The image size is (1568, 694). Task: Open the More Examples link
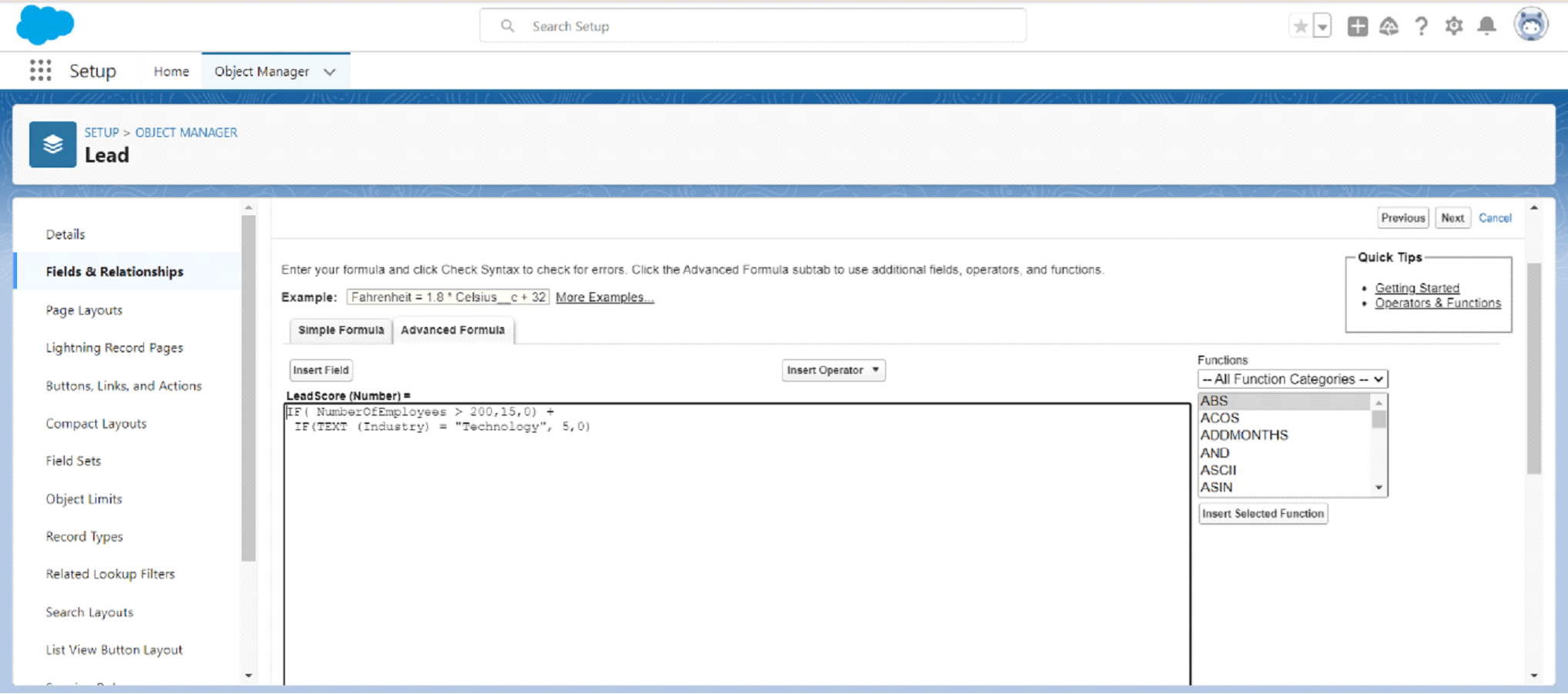click(x=604, y=297)
